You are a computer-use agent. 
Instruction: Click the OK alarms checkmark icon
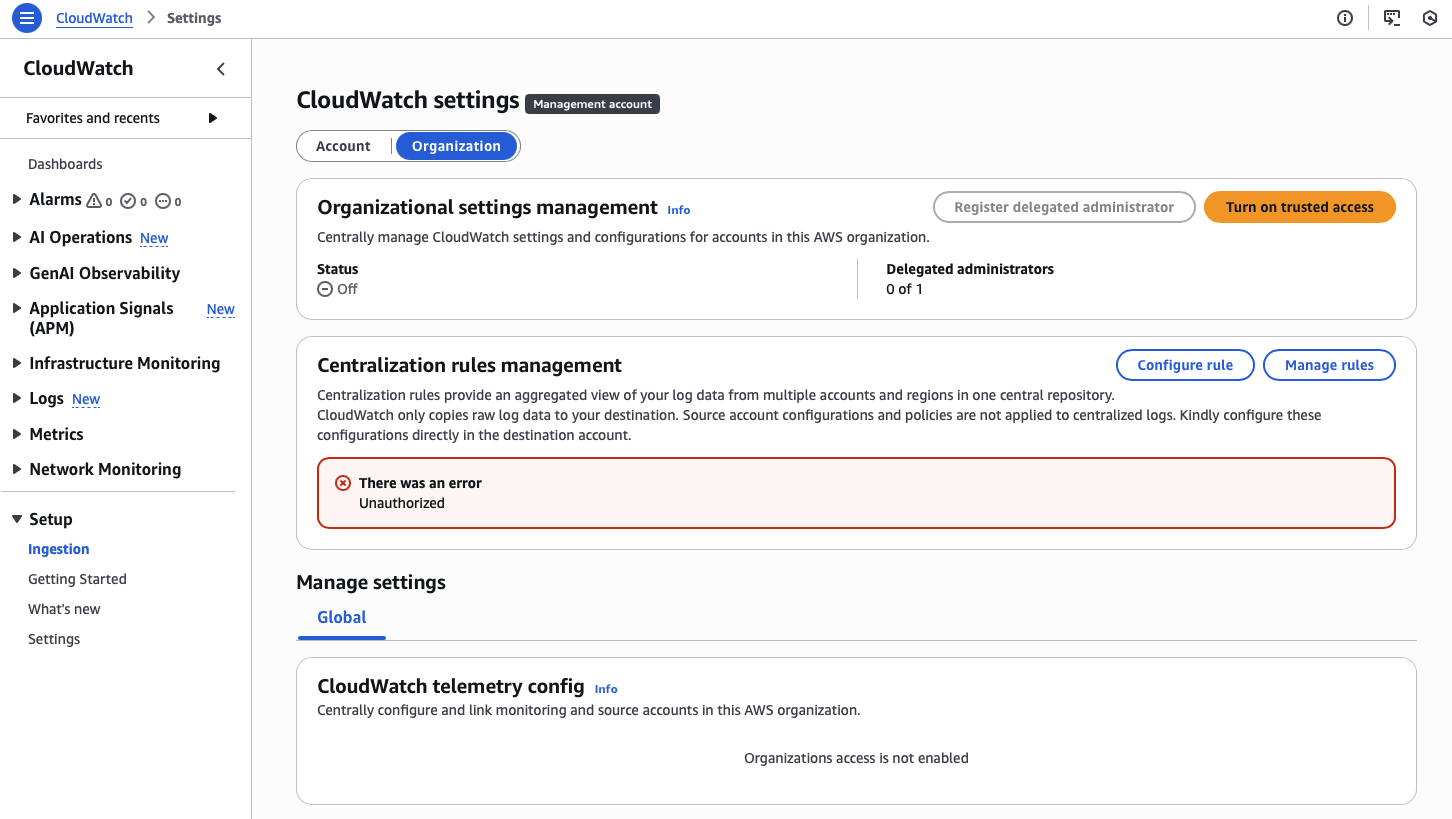128,201
